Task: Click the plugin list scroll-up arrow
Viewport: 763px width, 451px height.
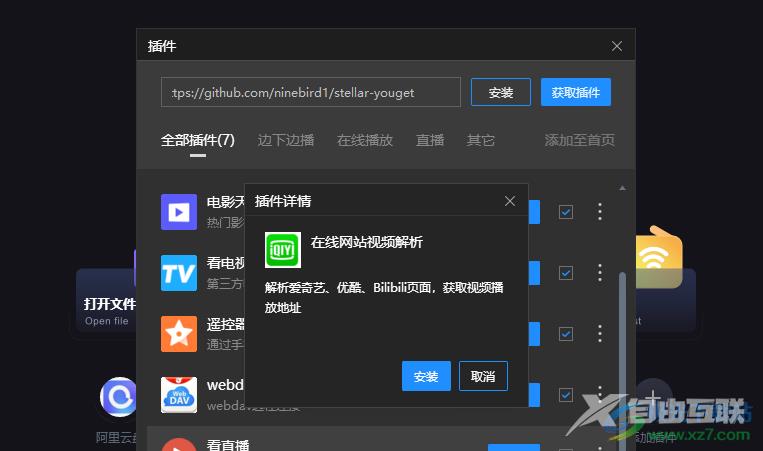Action: pos(622,188)
